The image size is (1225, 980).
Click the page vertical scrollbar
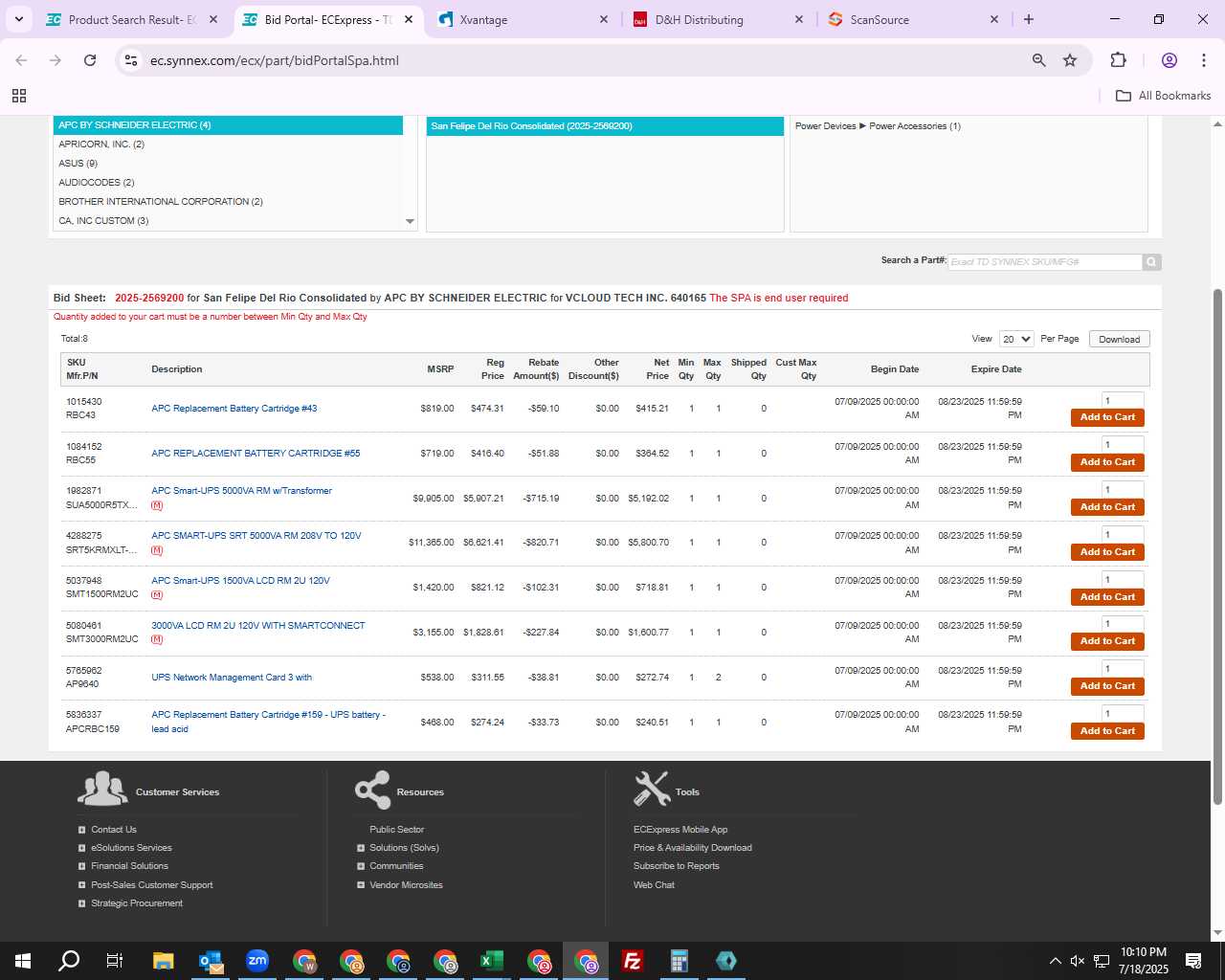click(x=1217, y=546)
